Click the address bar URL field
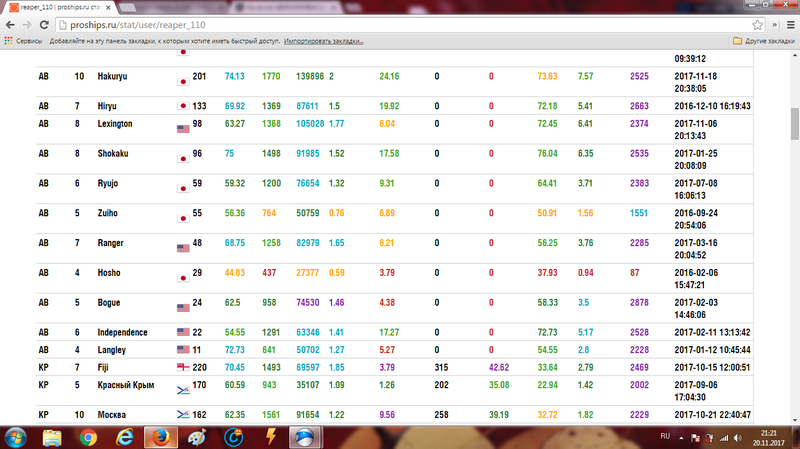The height and width of the screenshot is (449, 800). [x=400, y=24]
